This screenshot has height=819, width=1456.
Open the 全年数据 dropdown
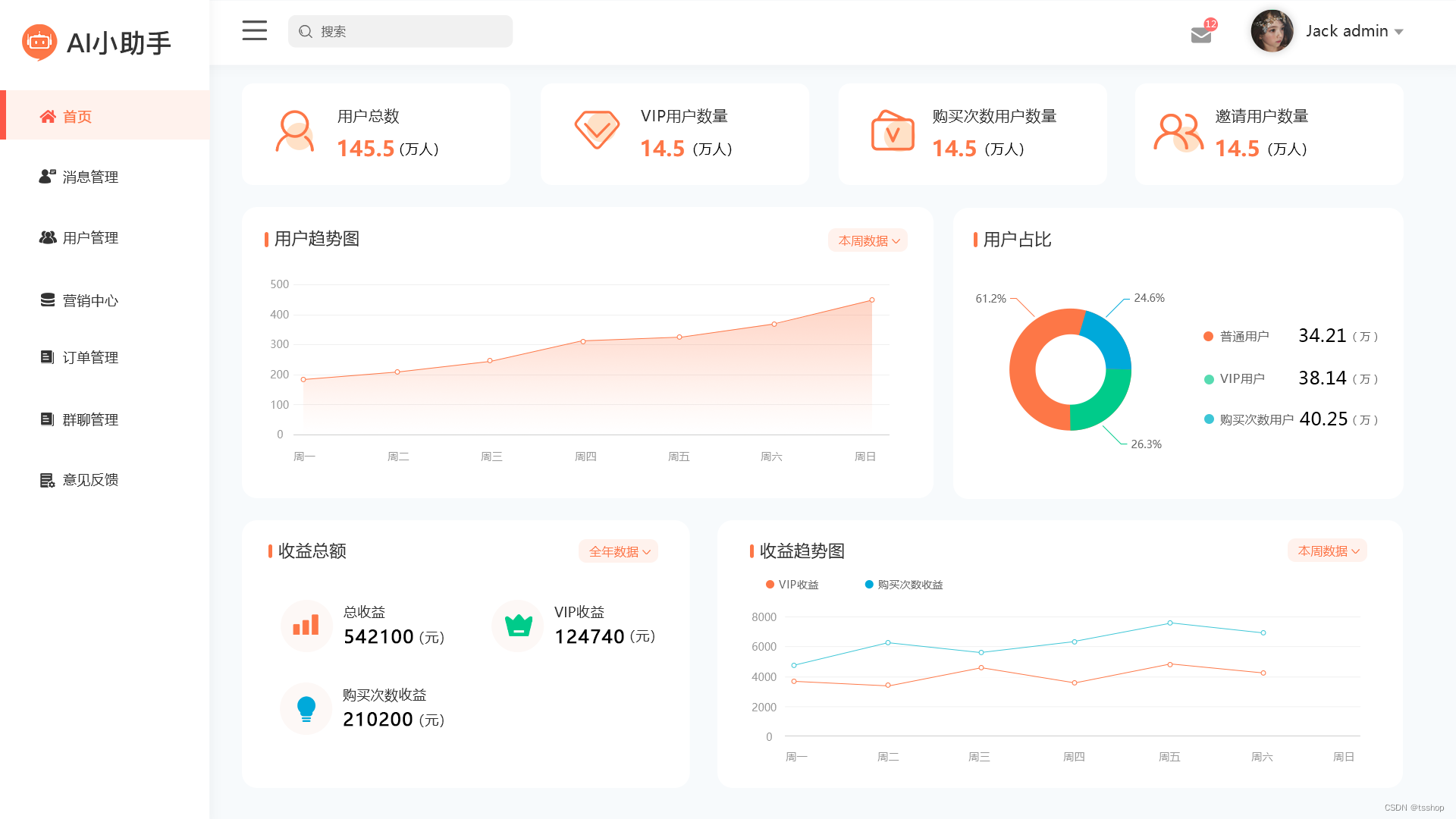tap(619, 551)
